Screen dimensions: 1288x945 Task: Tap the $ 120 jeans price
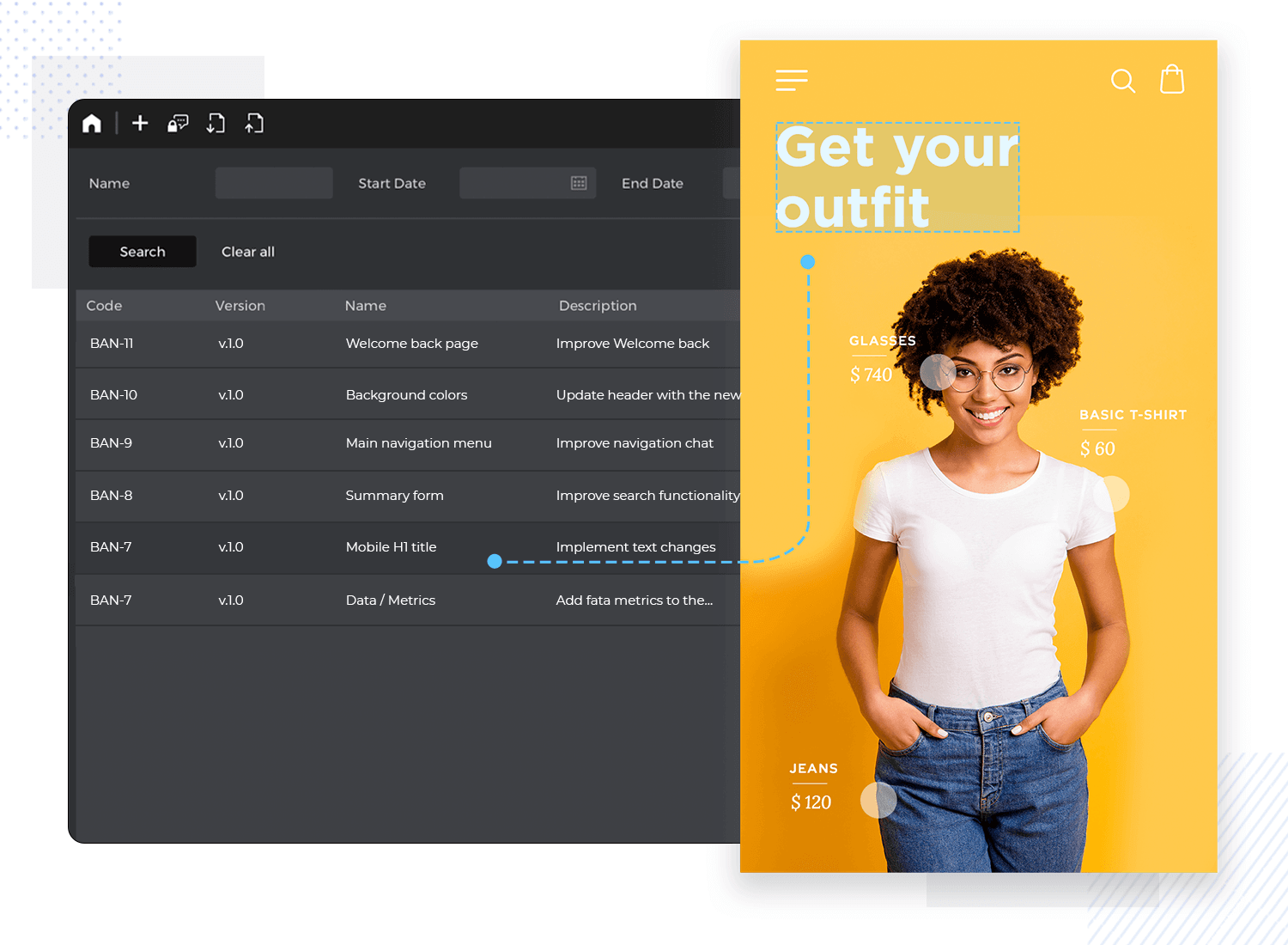click(x=811, y=802)
